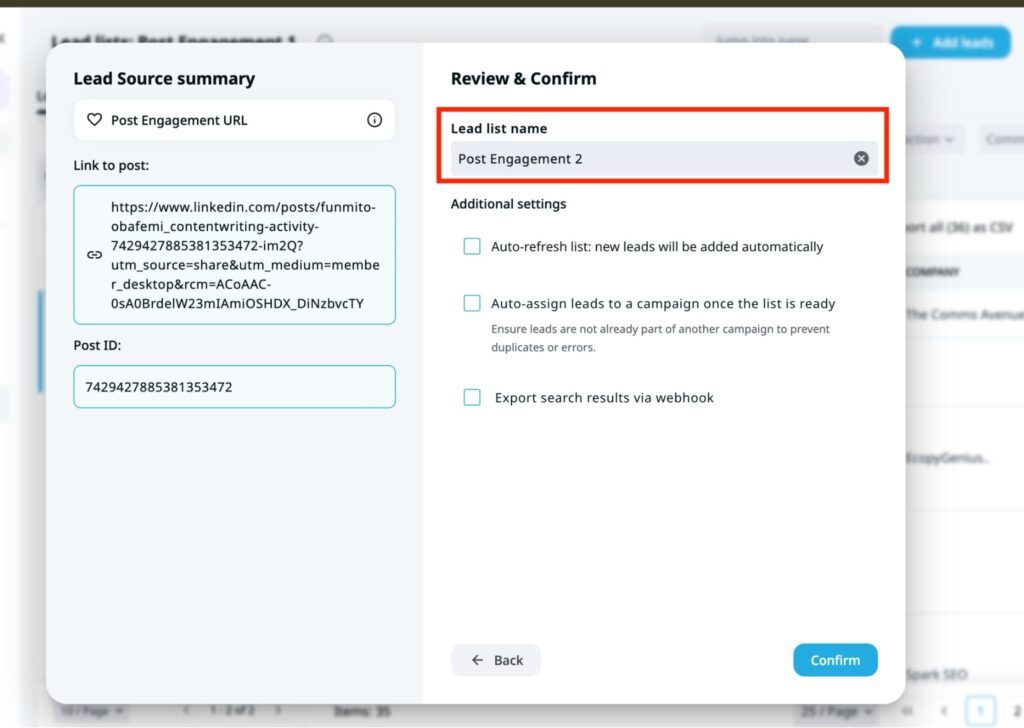Click the Post ID field

234,387
